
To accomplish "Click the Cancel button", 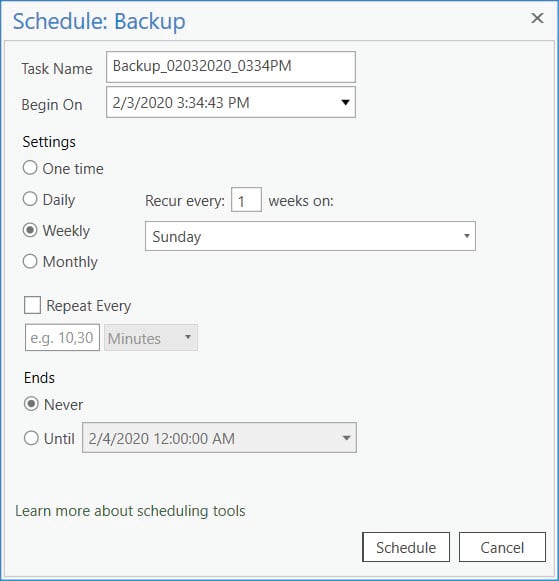I will click(502, 547).
